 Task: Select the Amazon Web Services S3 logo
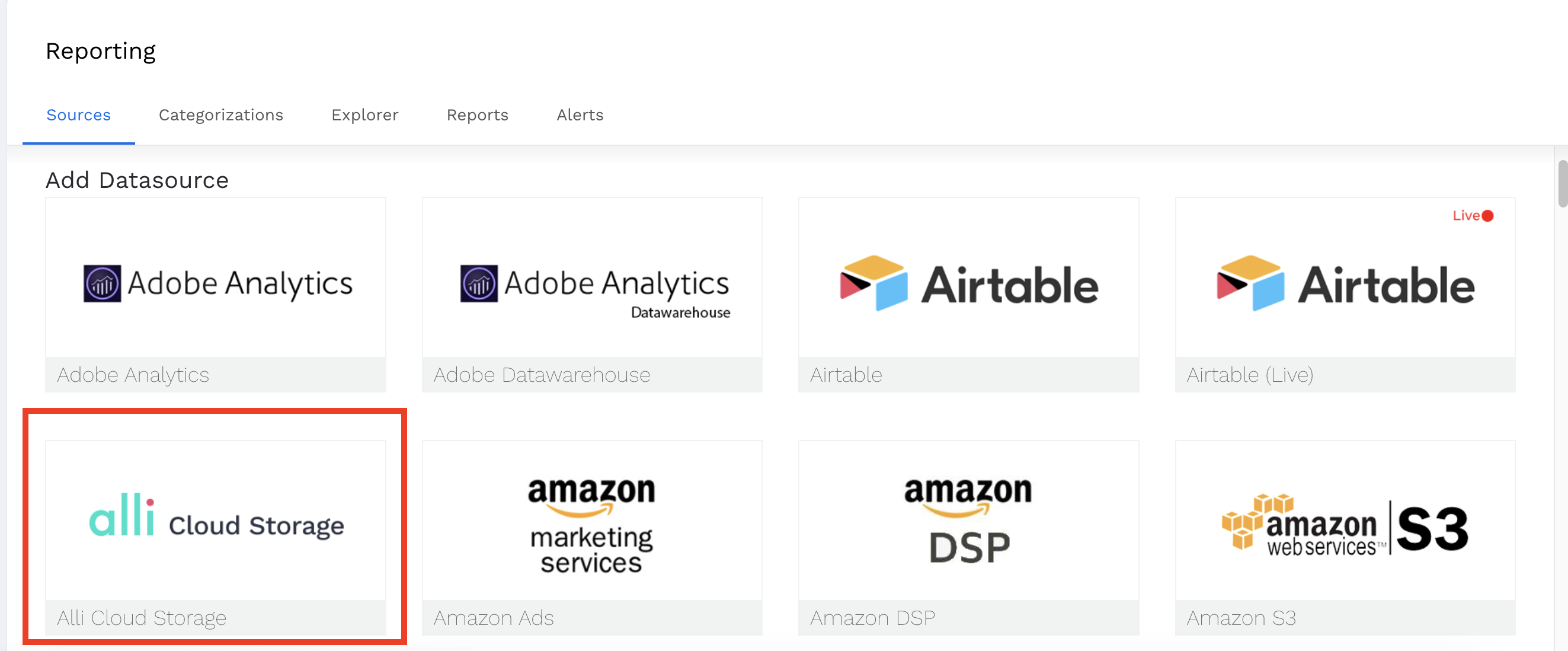pos(1345,525)
